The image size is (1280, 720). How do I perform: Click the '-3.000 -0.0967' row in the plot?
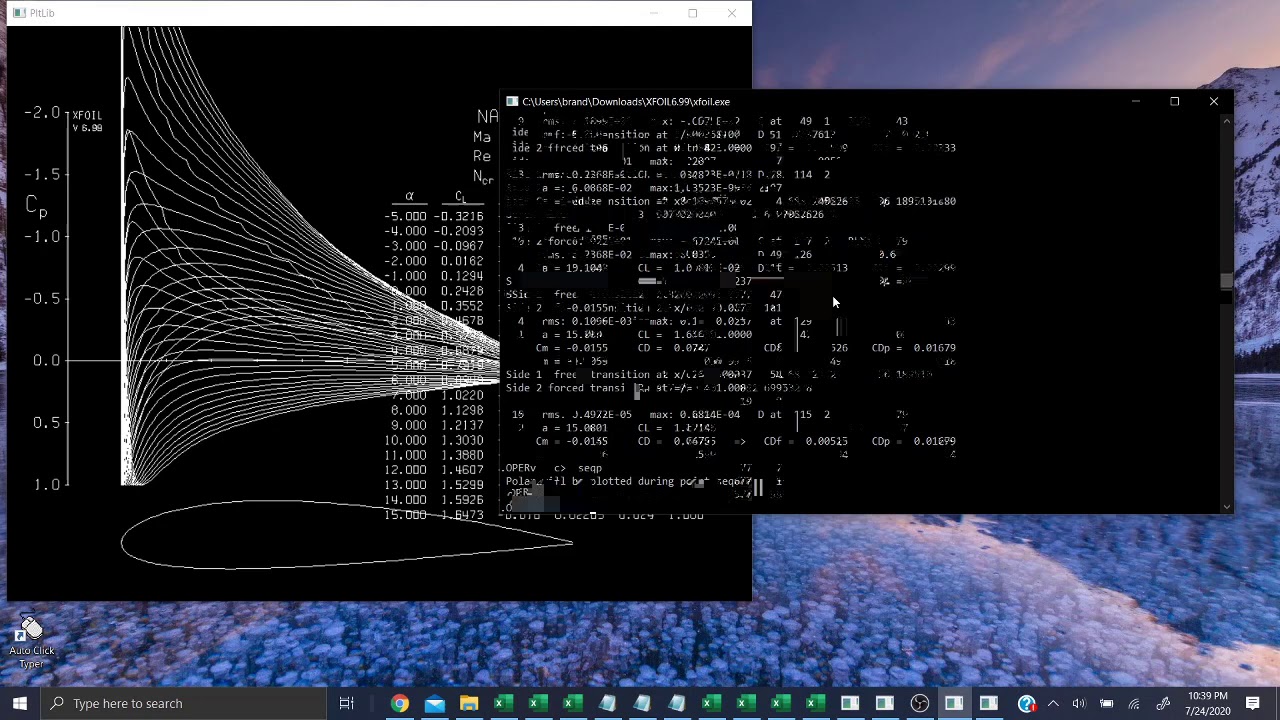434,246
